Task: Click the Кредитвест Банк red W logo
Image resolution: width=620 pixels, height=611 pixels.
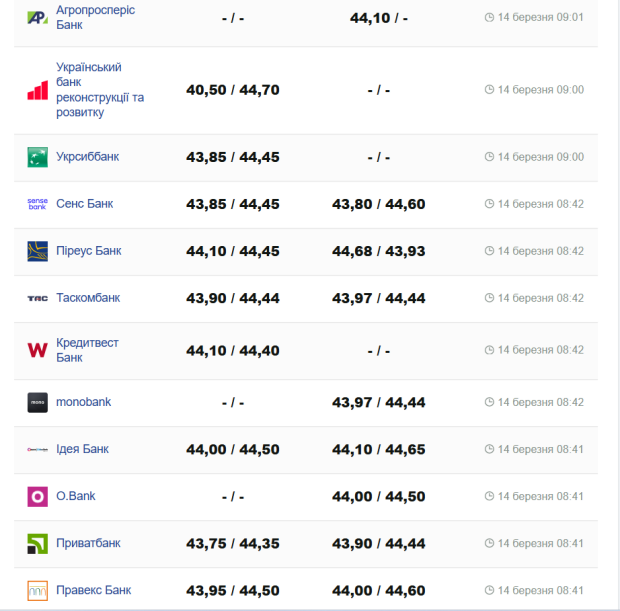Action: 37,350
